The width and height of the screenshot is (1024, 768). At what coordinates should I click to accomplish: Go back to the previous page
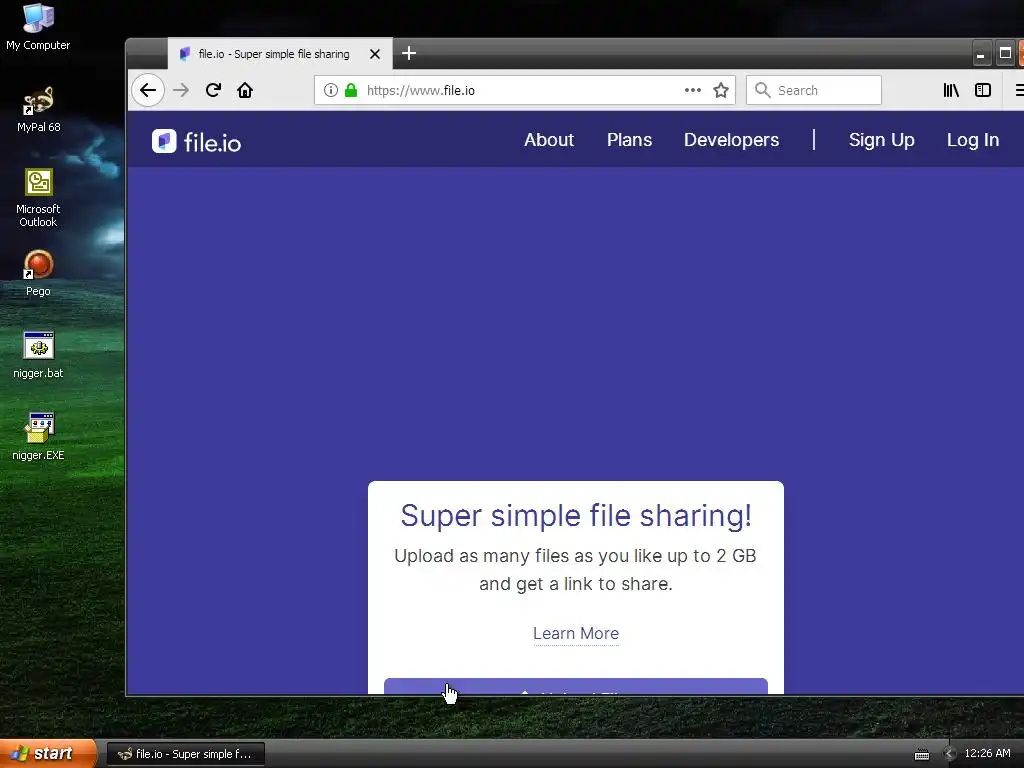tap(148, 90)
